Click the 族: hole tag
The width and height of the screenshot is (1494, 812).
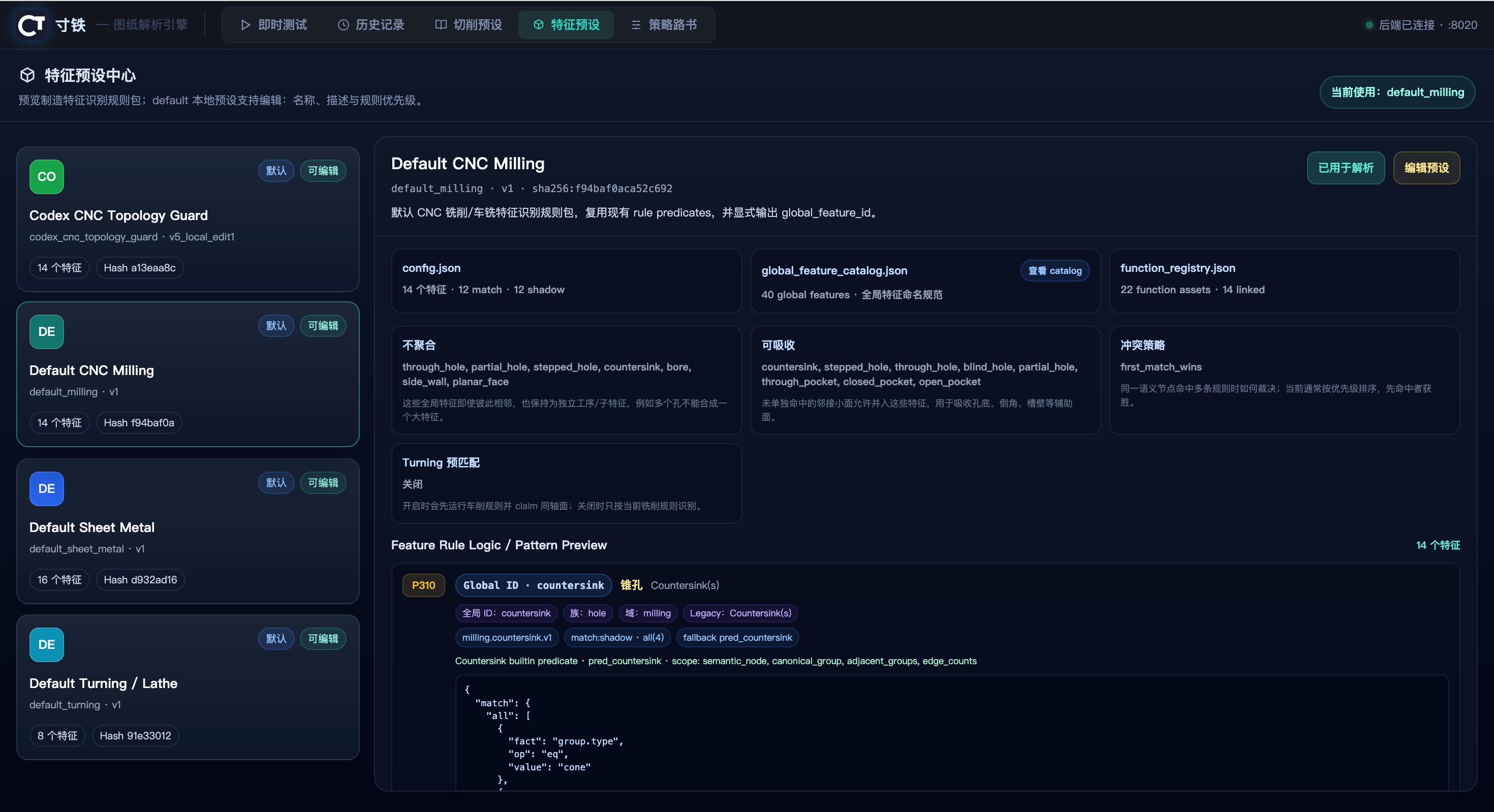[x=587, y=614]
